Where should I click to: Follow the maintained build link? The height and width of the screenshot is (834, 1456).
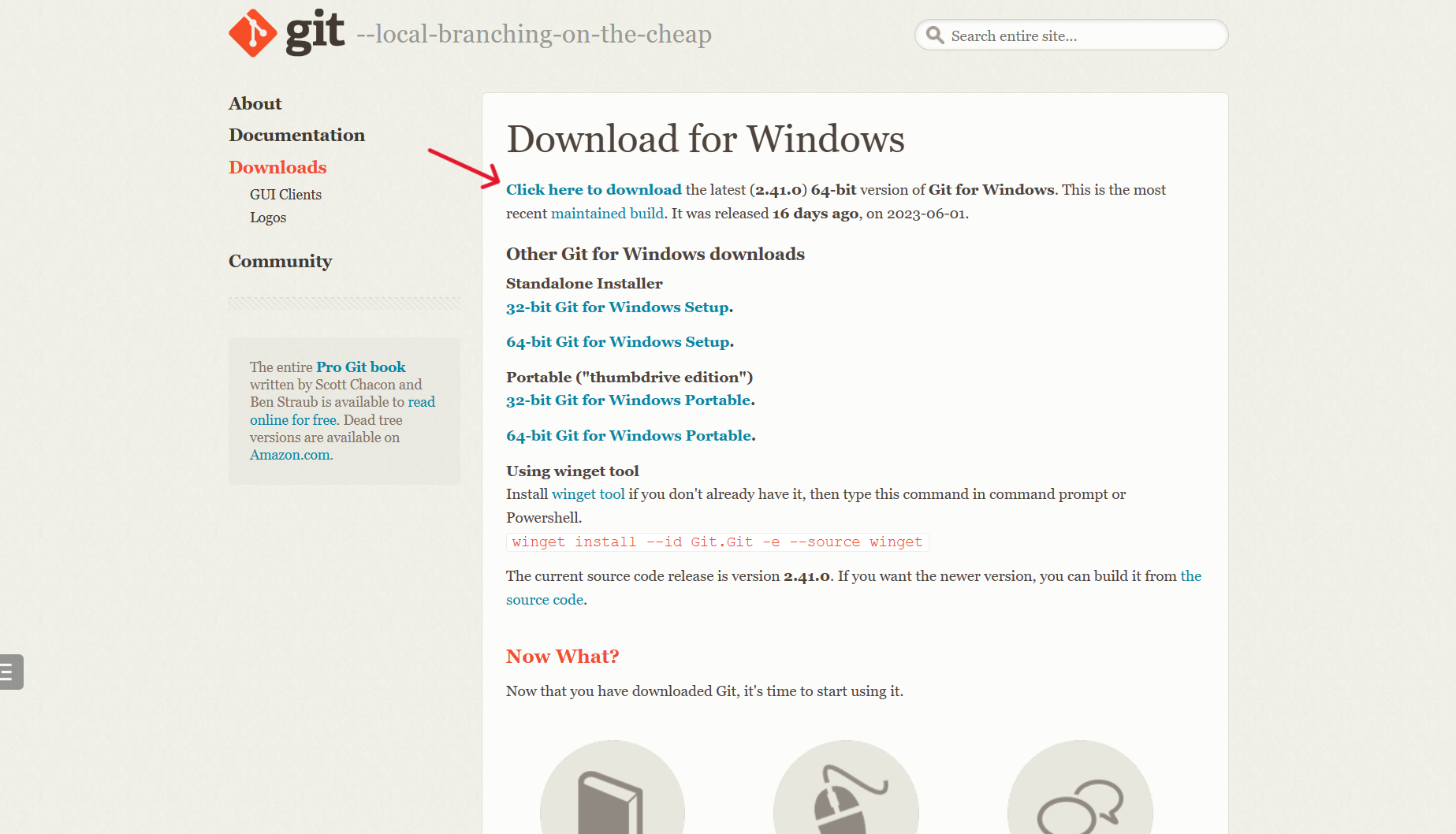(x=607, y=214)
